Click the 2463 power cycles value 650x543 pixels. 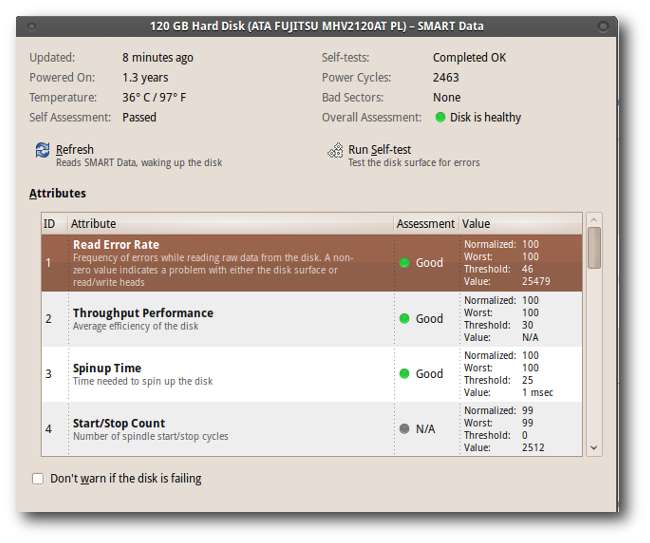(446, 78)
